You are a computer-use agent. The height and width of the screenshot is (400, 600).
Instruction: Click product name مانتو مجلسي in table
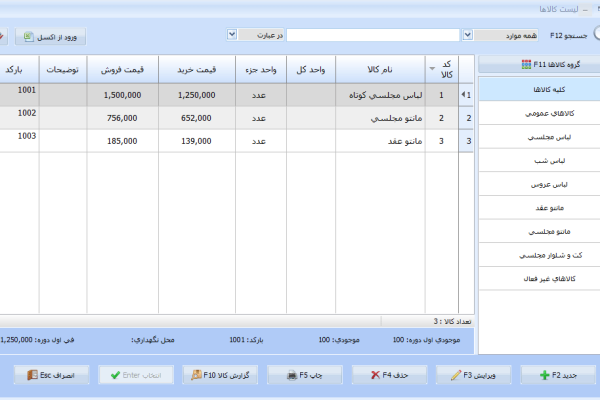[x=396, y=118]
